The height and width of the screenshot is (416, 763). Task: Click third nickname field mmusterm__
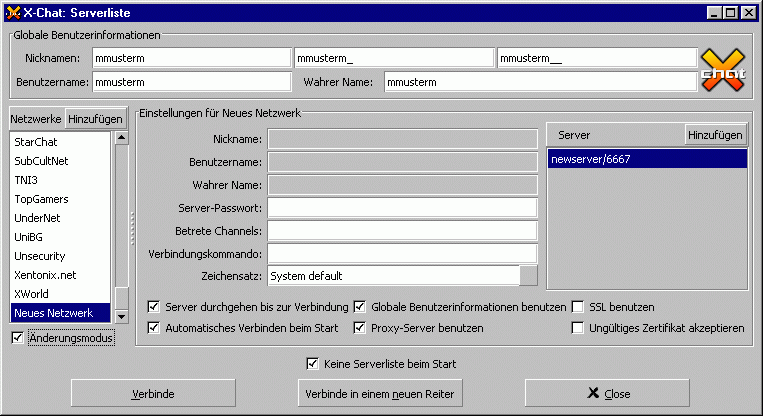point(597,58)
